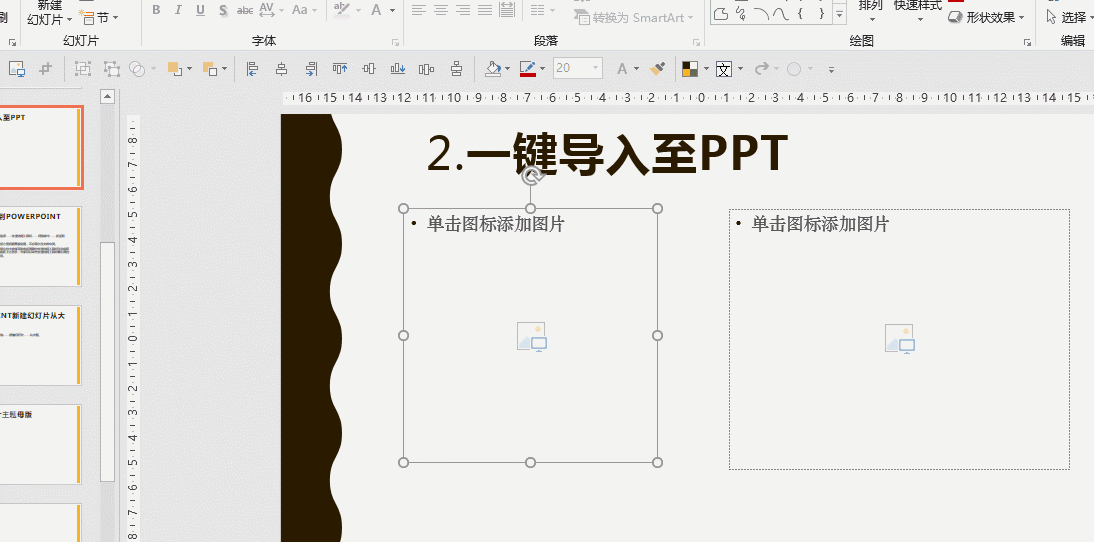Select the freeform shape in shapes gallery
Image resolution: width=1094 pixels, height=542 pixels.
721,14
